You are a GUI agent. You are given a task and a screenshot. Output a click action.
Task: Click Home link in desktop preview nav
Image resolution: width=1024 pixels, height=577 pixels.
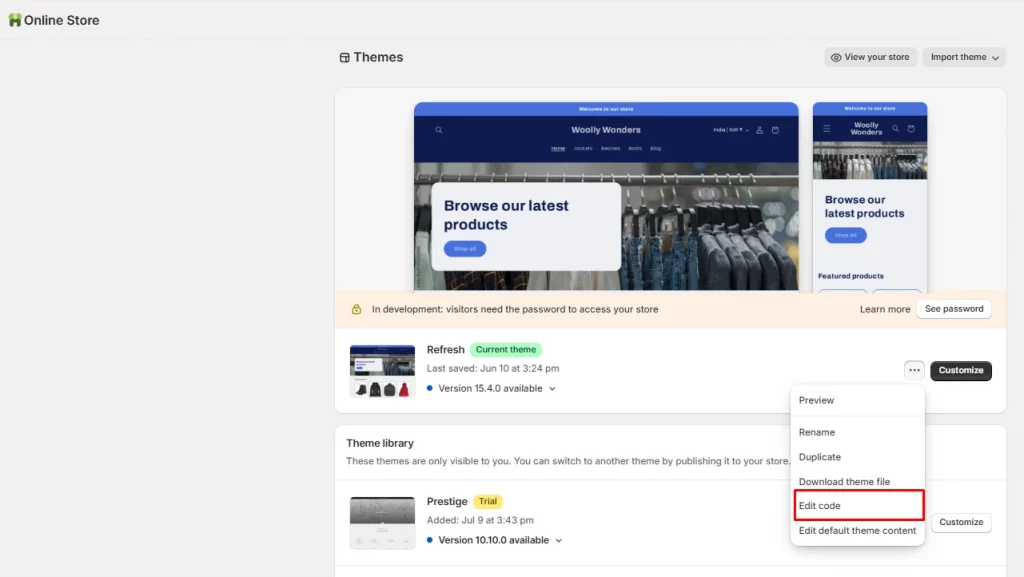pos(558,148)
